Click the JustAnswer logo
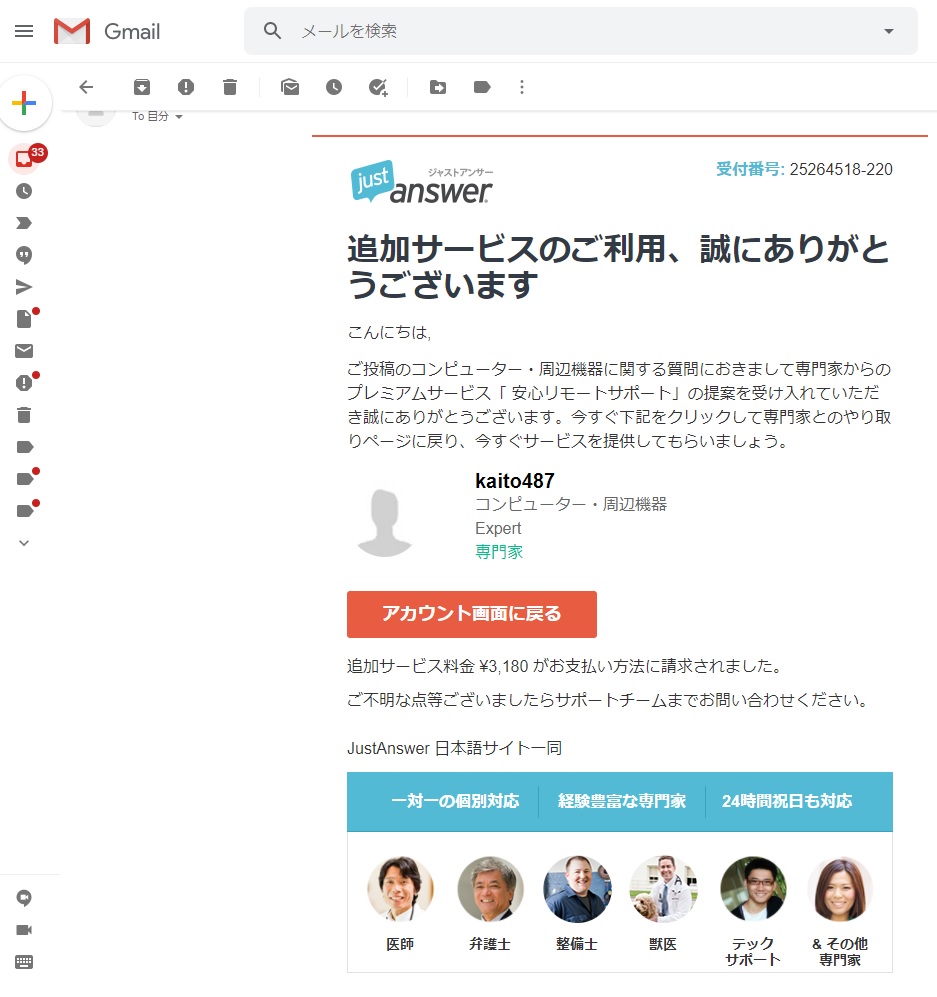 click(422, 182)
